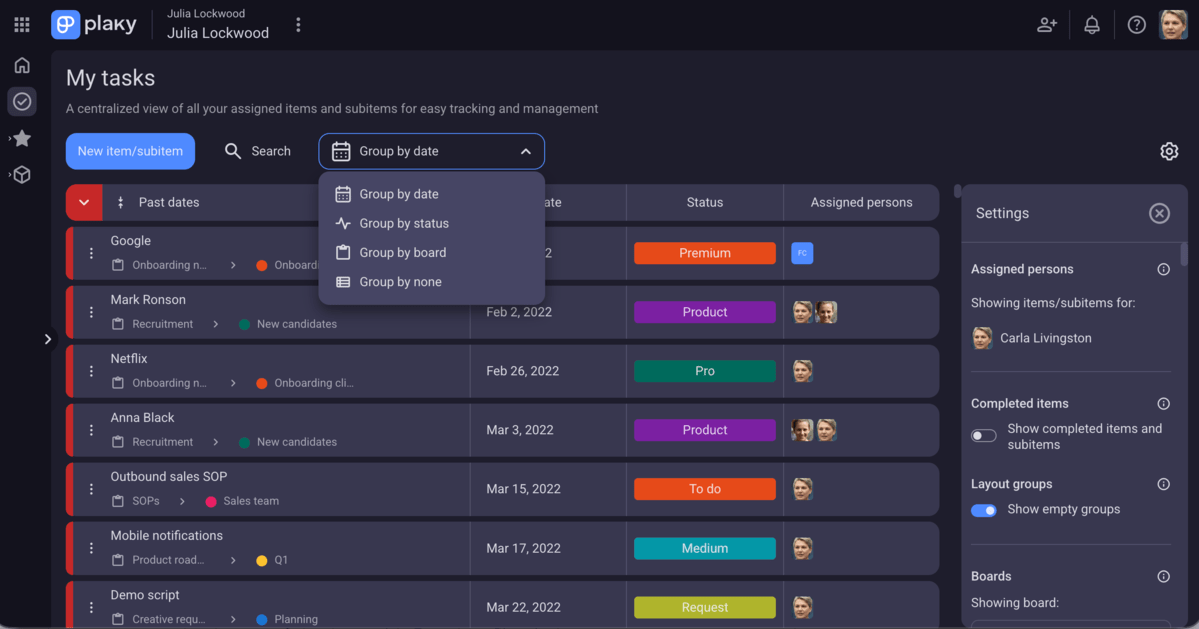Open Favorites with the star icon
This screenshot has width=1199, height=629.
pyautogui.click(x=20, y=138)
